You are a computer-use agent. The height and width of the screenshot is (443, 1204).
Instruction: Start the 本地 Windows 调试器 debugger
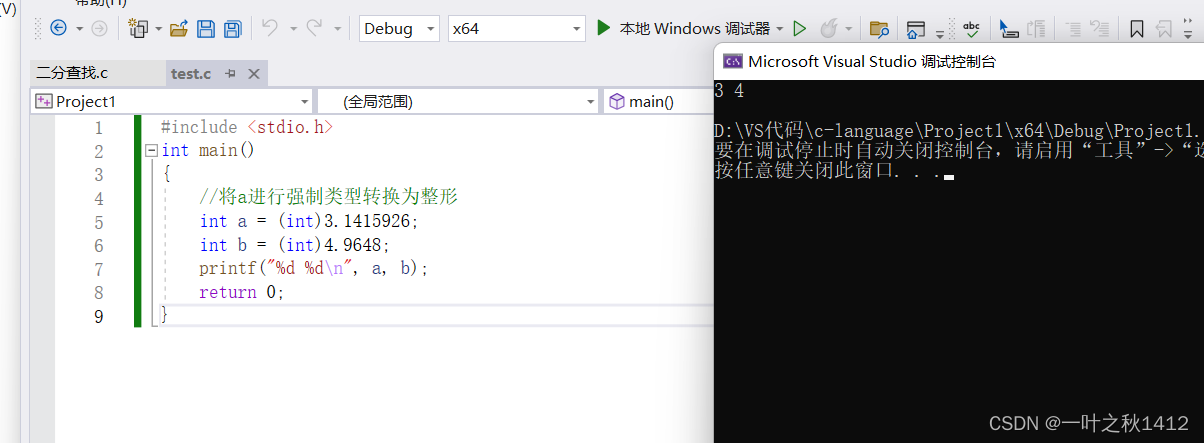tap(684, 28)
